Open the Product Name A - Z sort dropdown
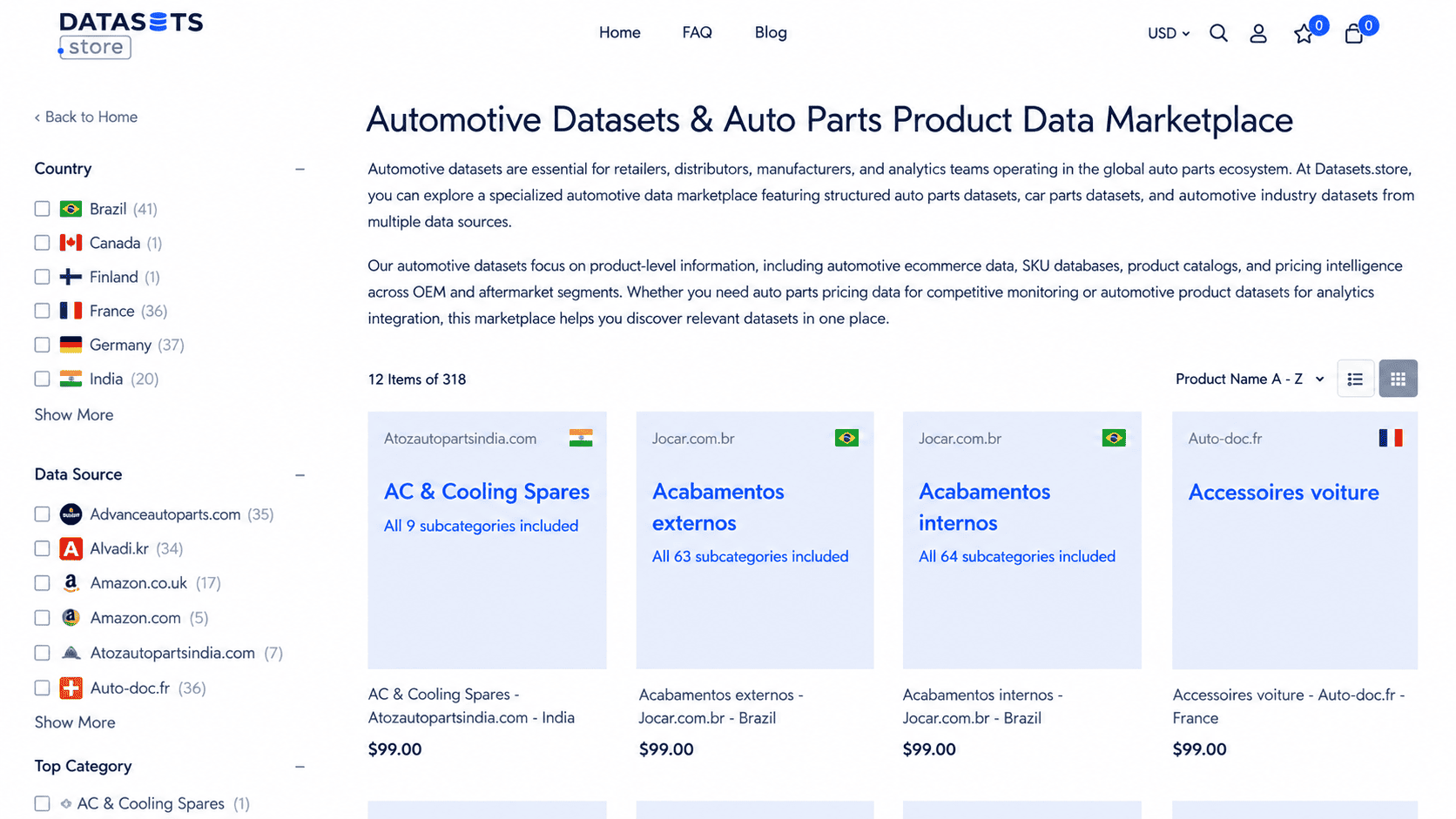1456x819 pixels. click(x=1250, y=379)
